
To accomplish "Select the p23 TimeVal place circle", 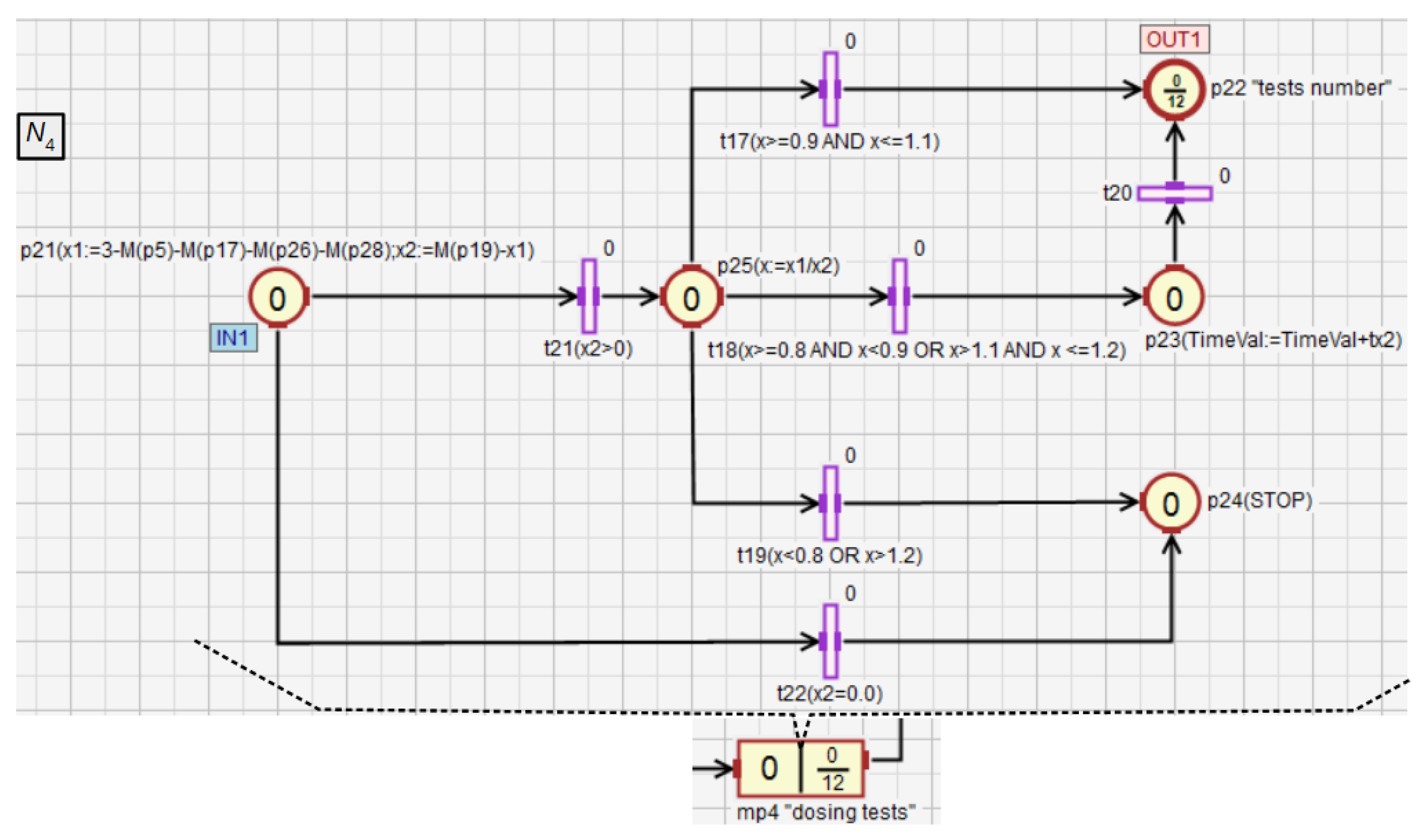I will click(x=1174, y=298).
